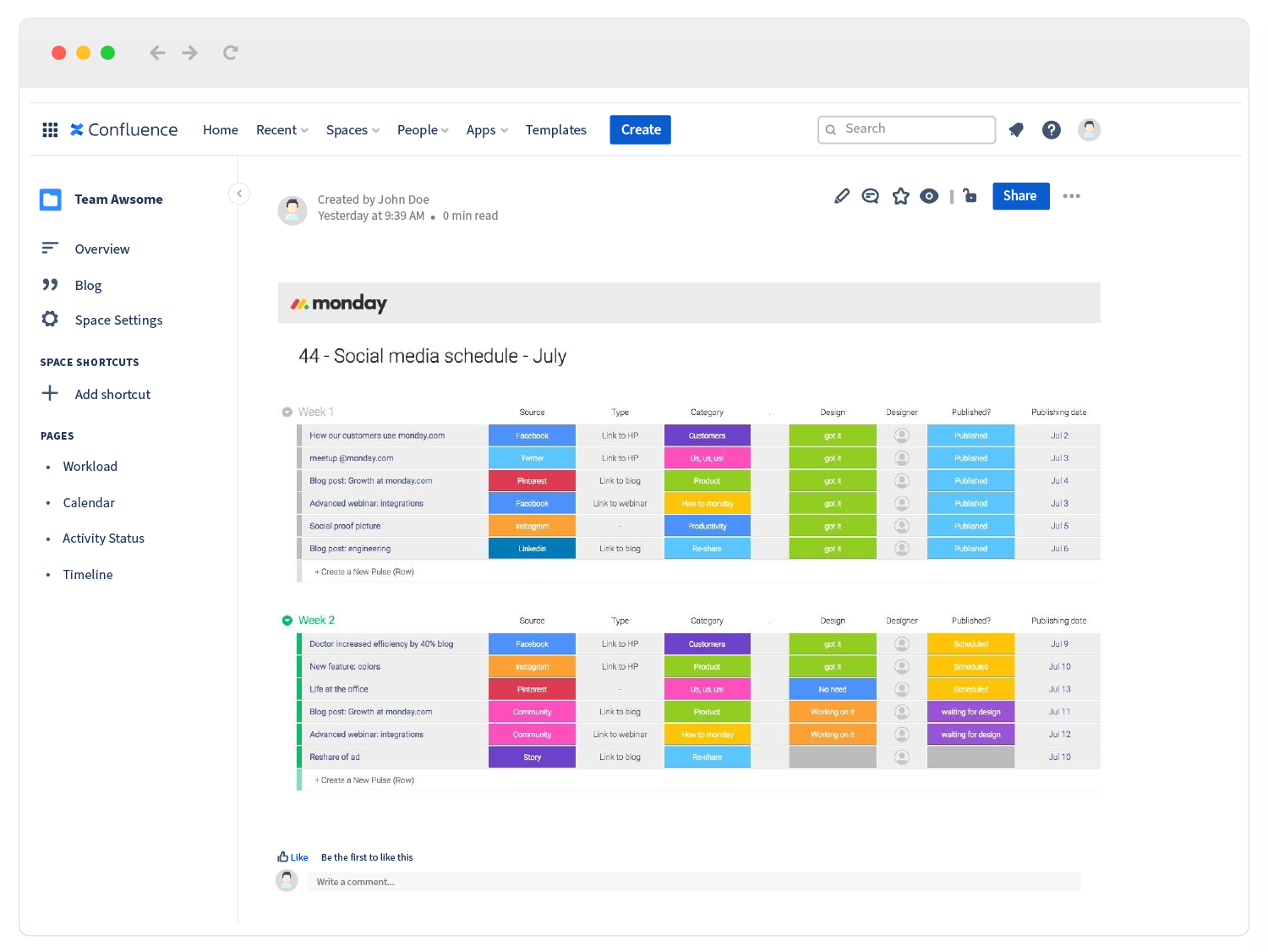Click the 'Jul 13' publishing date cell
The width and height of the screenshot is (1268, 952).
click(x=1059, y=689)
